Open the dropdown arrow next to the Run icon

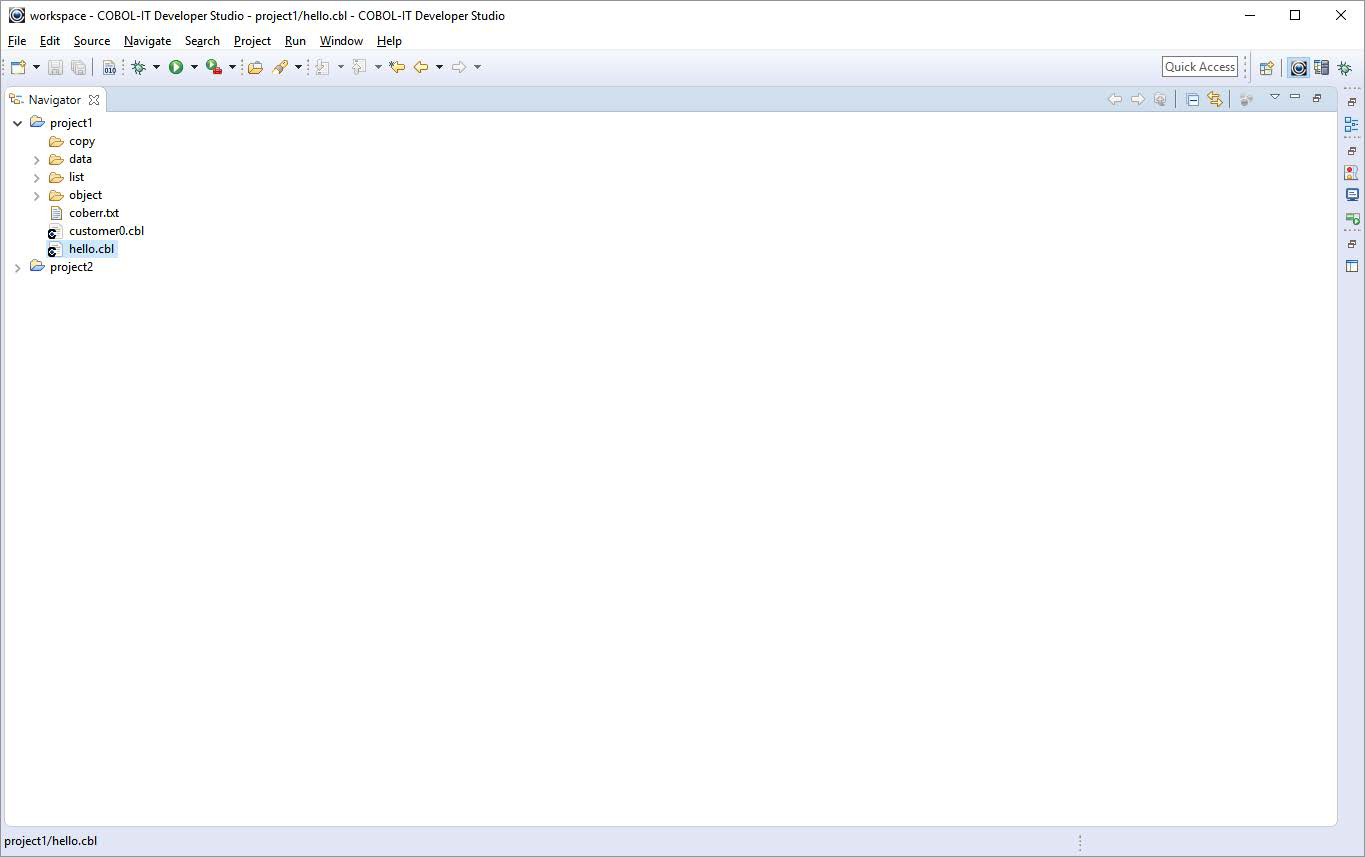(x=193, y=67)
